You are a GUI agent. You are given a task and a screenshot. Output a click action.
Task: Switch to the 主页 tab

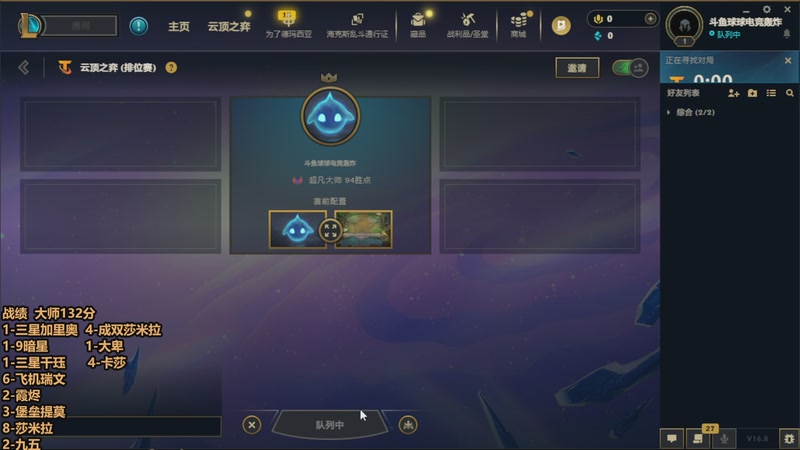pyautogui.click(x=179, y=26)
